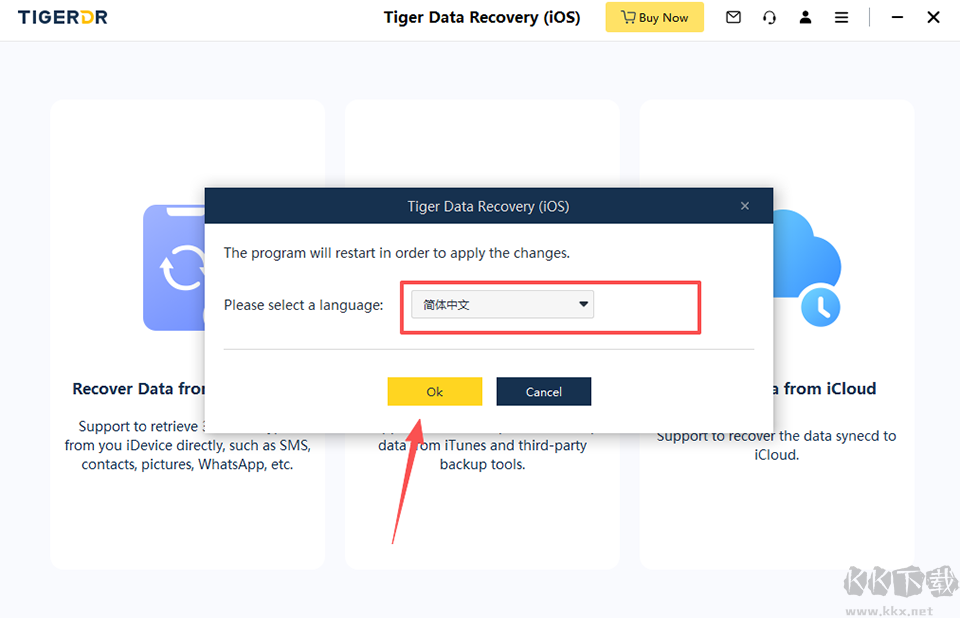Screen dimensions: 960x618
Task: Confirm with the Ok button
Action: coord(435,391)
